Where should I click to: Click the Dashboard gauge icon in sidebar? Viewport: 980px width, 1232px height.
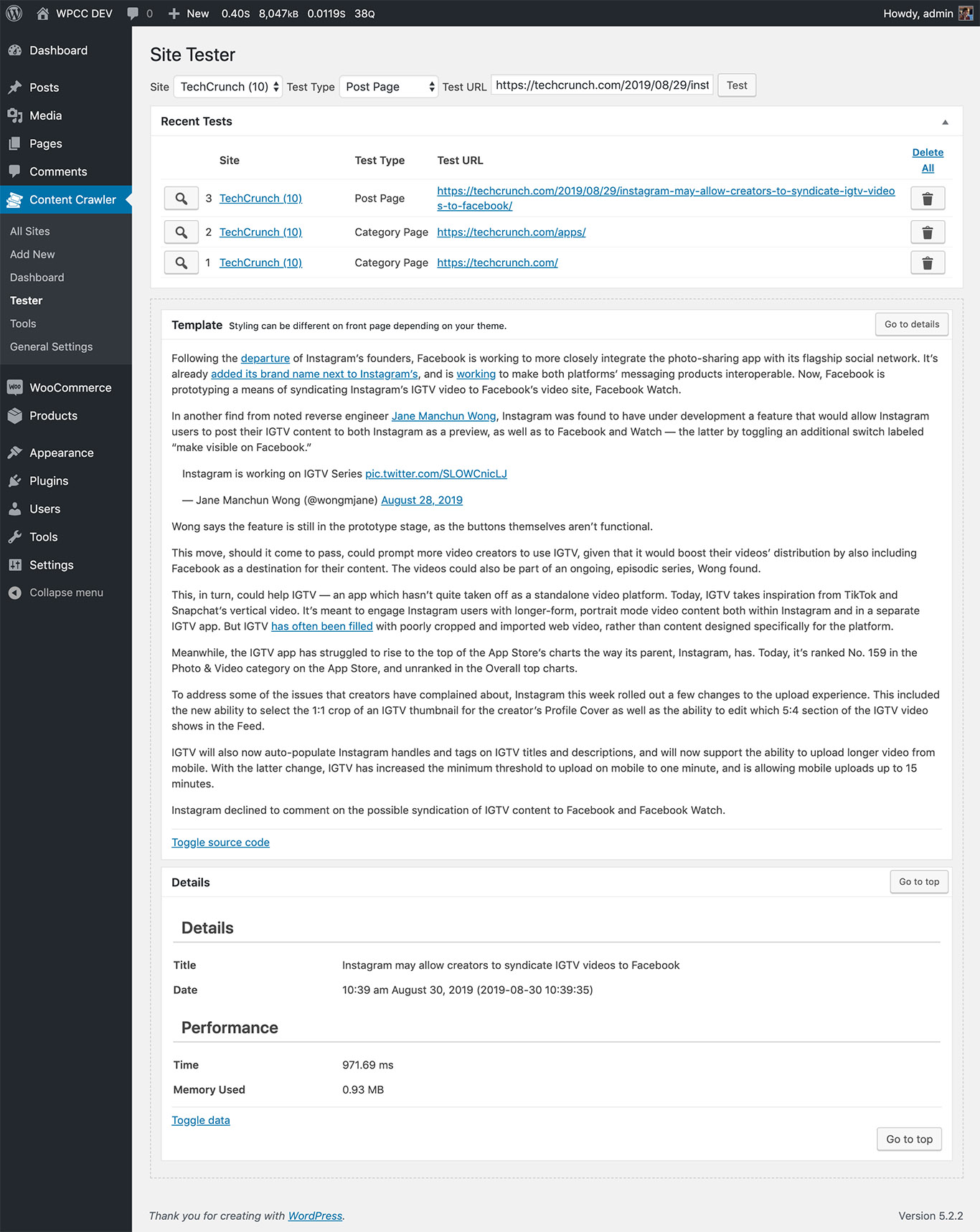15,50
